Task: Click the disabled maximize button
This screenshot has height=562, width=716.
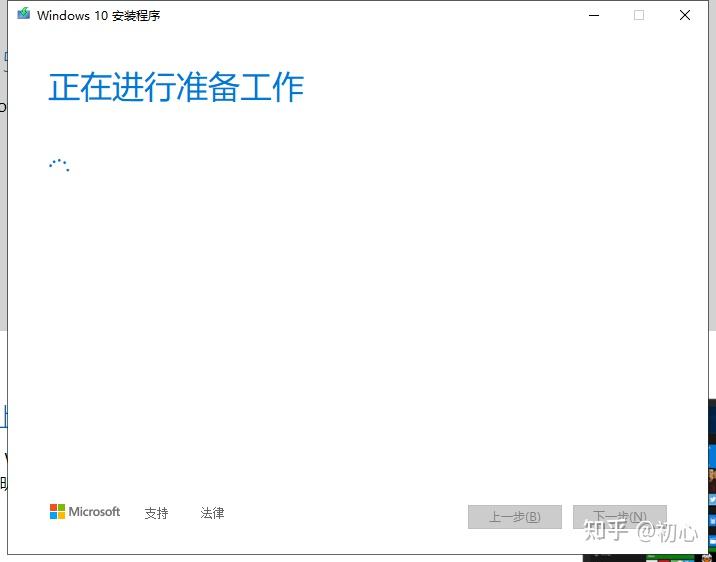Action: [x=639, y=16]
